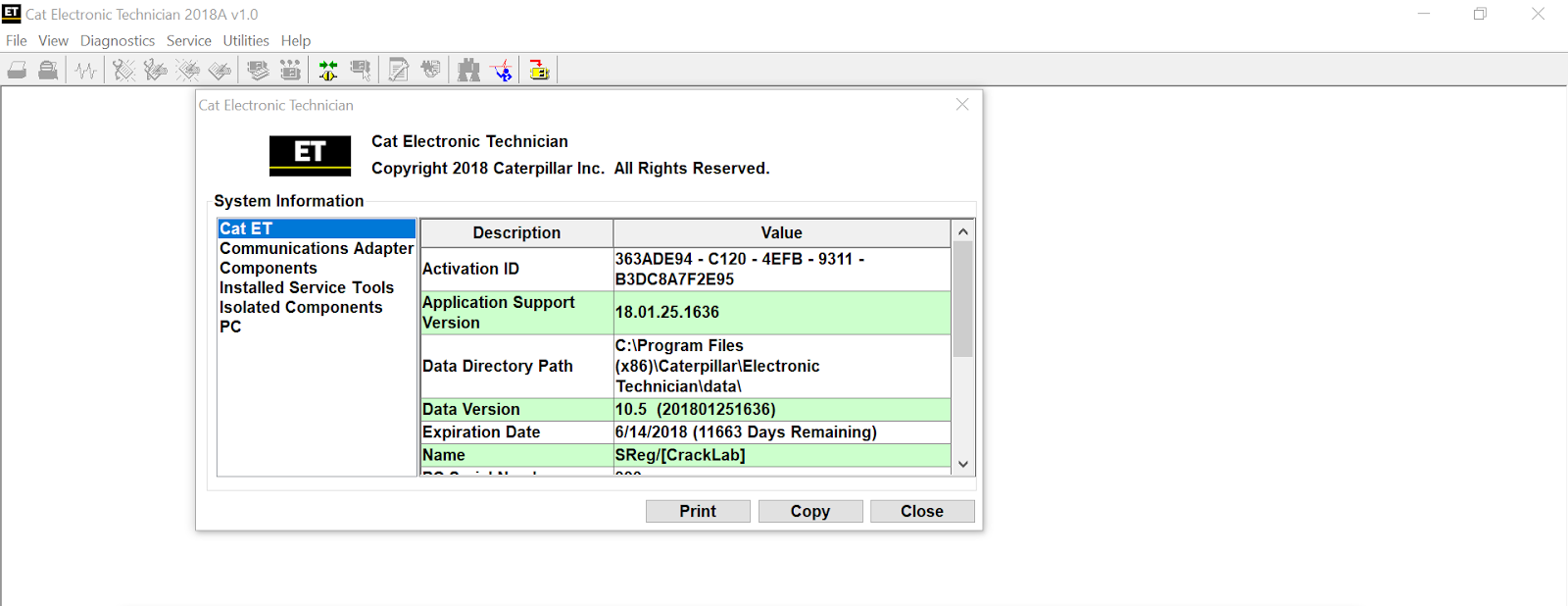Close the main application window
This screenshot has width=1568, height=606.
tap(1538, 14)
